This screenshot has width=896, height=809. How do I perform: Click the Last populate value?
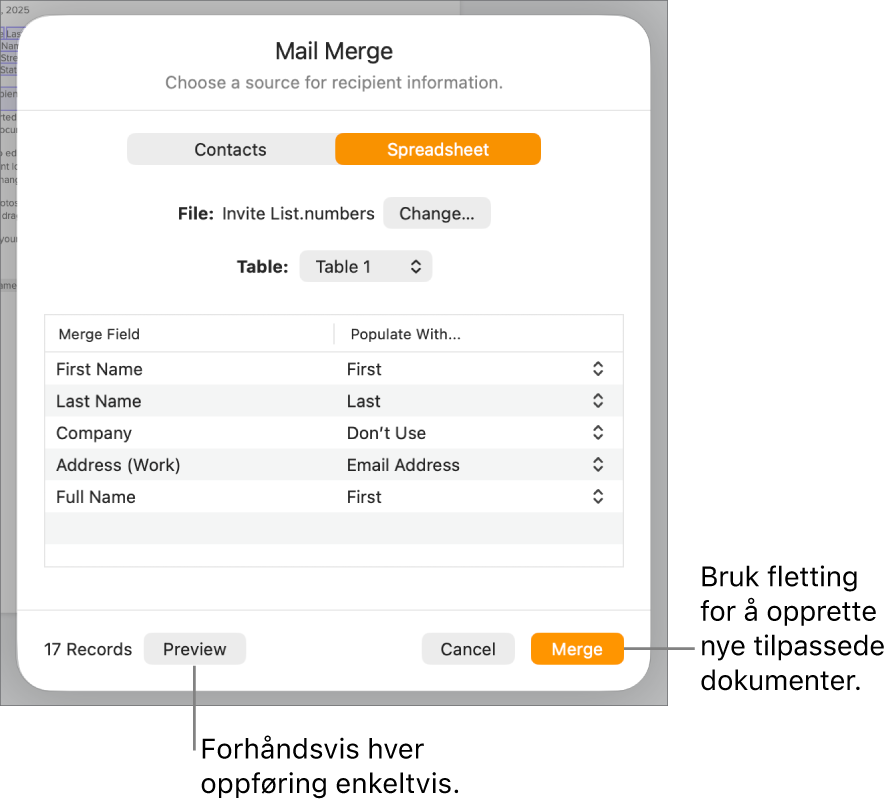364,401
